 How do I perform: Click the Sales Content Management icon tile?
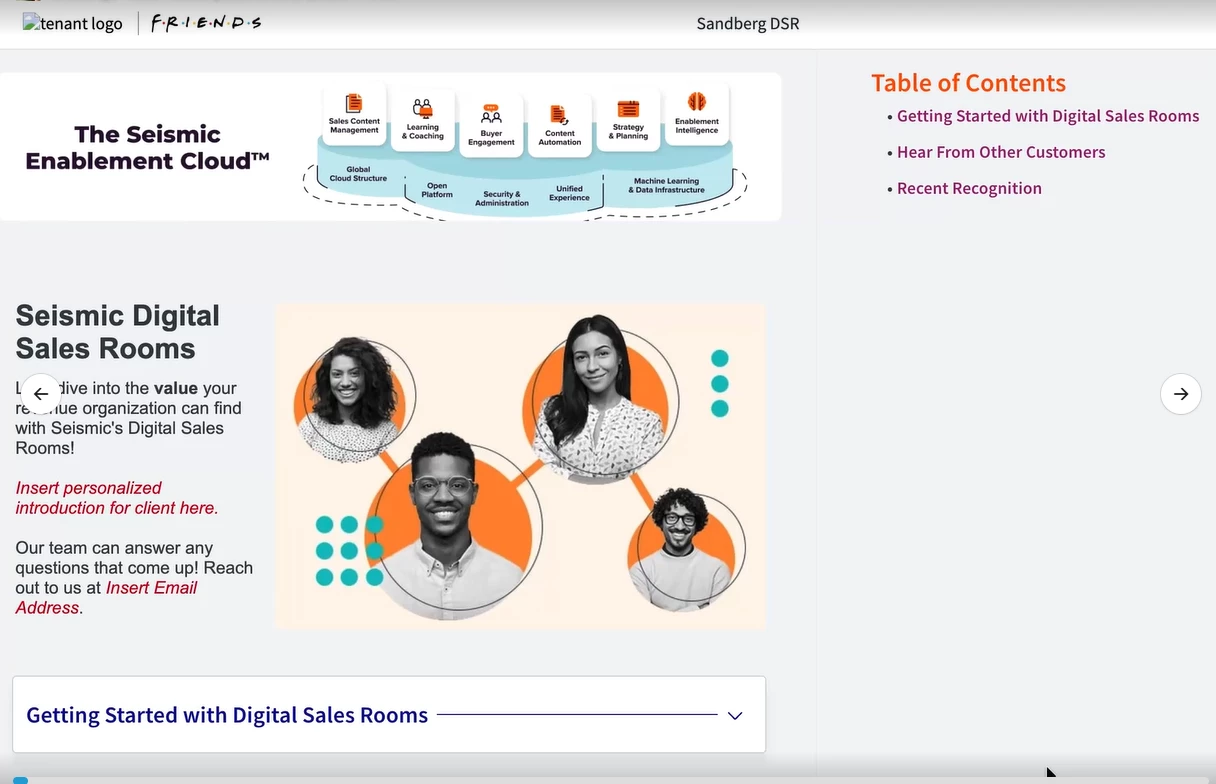(x=354, y=114)
